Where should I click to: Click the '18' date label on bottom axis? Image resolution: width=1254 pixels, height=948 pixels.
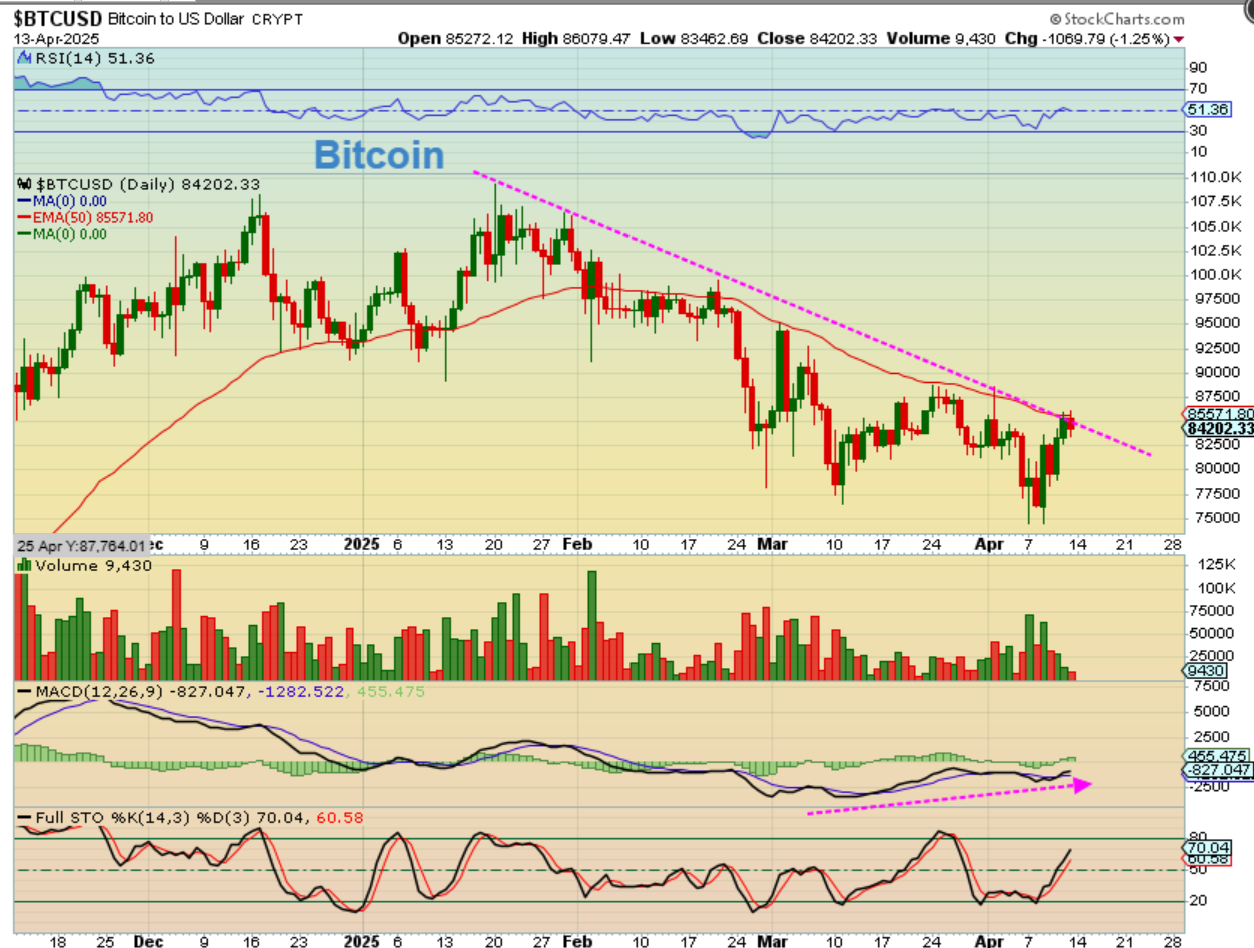[x=58, y=941]
